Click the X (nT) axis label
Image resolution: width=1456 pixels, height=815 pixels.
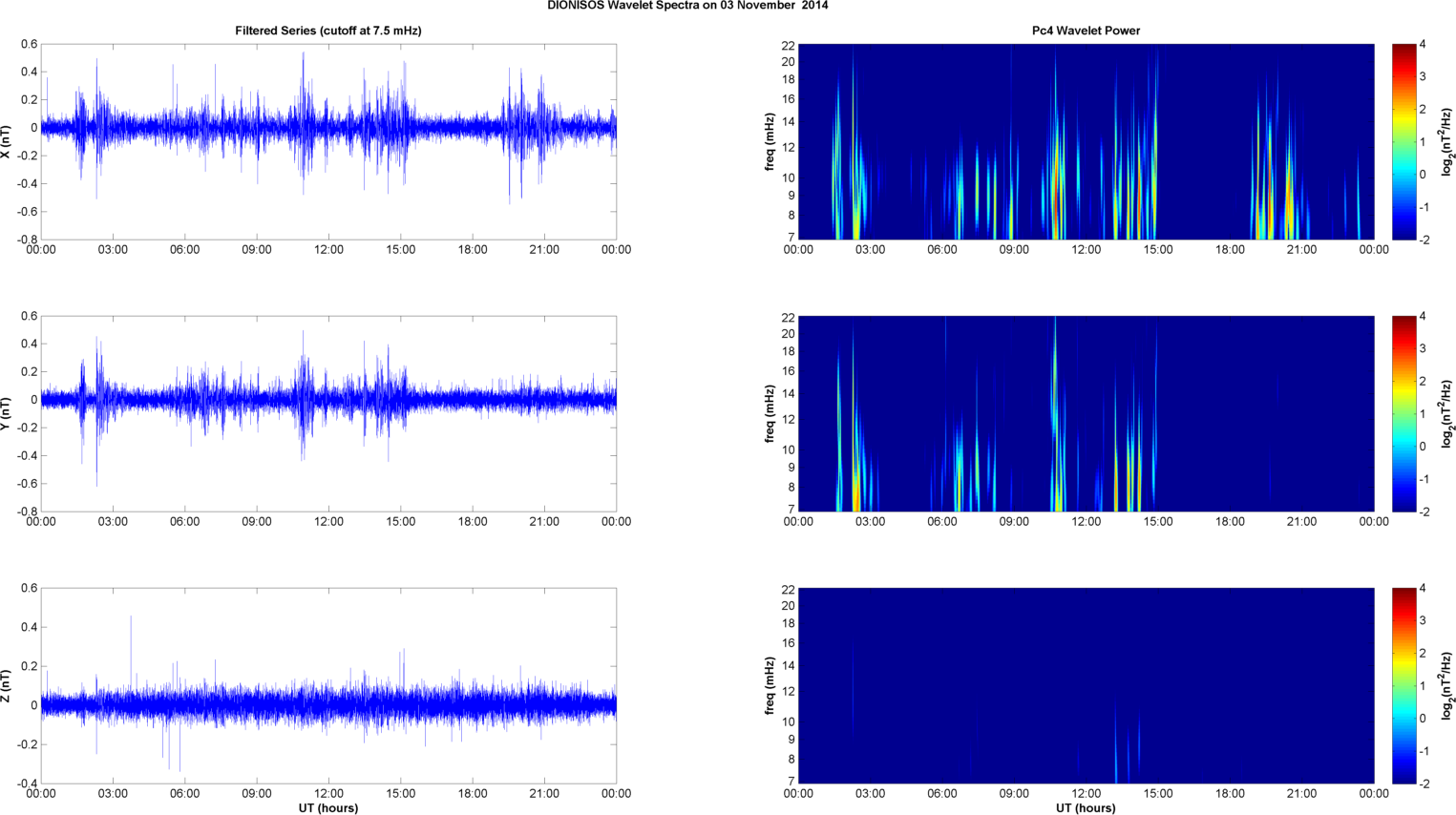point(7,142)
